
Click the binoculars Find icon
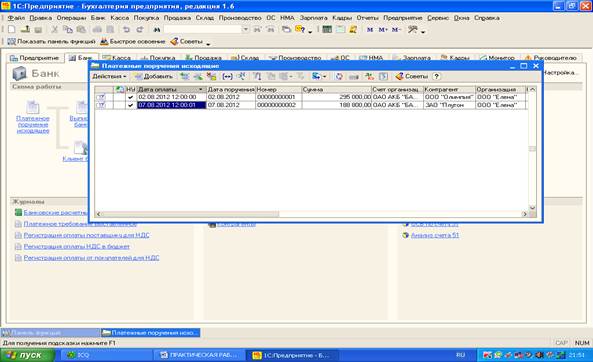click(x=157, y=30)
